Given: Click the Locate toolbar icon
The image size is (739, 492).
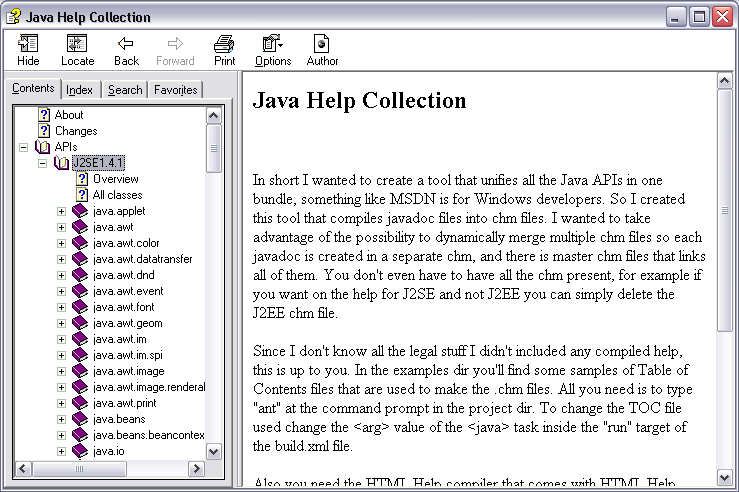Looking at the screenshot, I should point(77,44).
